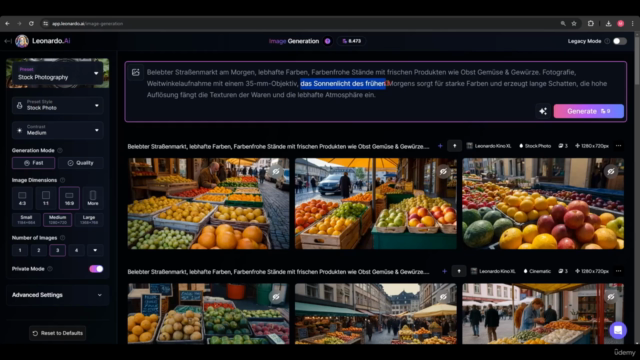The width and height of the screenshot is (640, 360).
Task: Open the Contrast Medium dropdown
Action: 58,130
